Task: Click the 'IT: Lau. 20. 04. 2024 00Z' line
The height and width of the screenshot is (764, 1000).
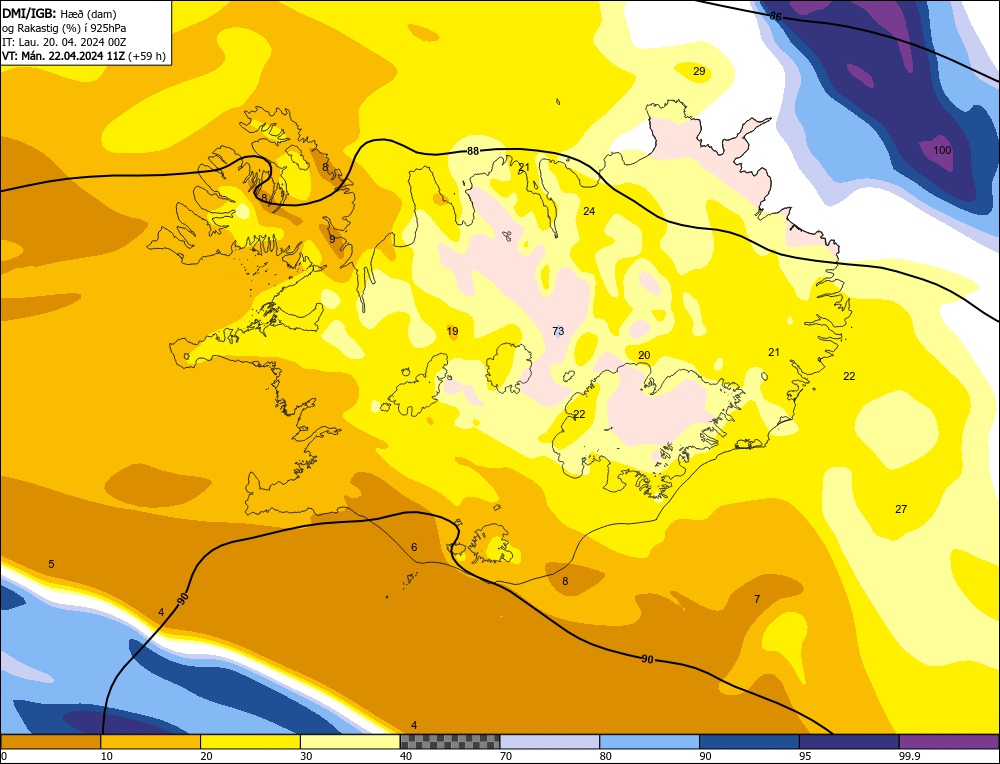Action: [x=64, y=42]
